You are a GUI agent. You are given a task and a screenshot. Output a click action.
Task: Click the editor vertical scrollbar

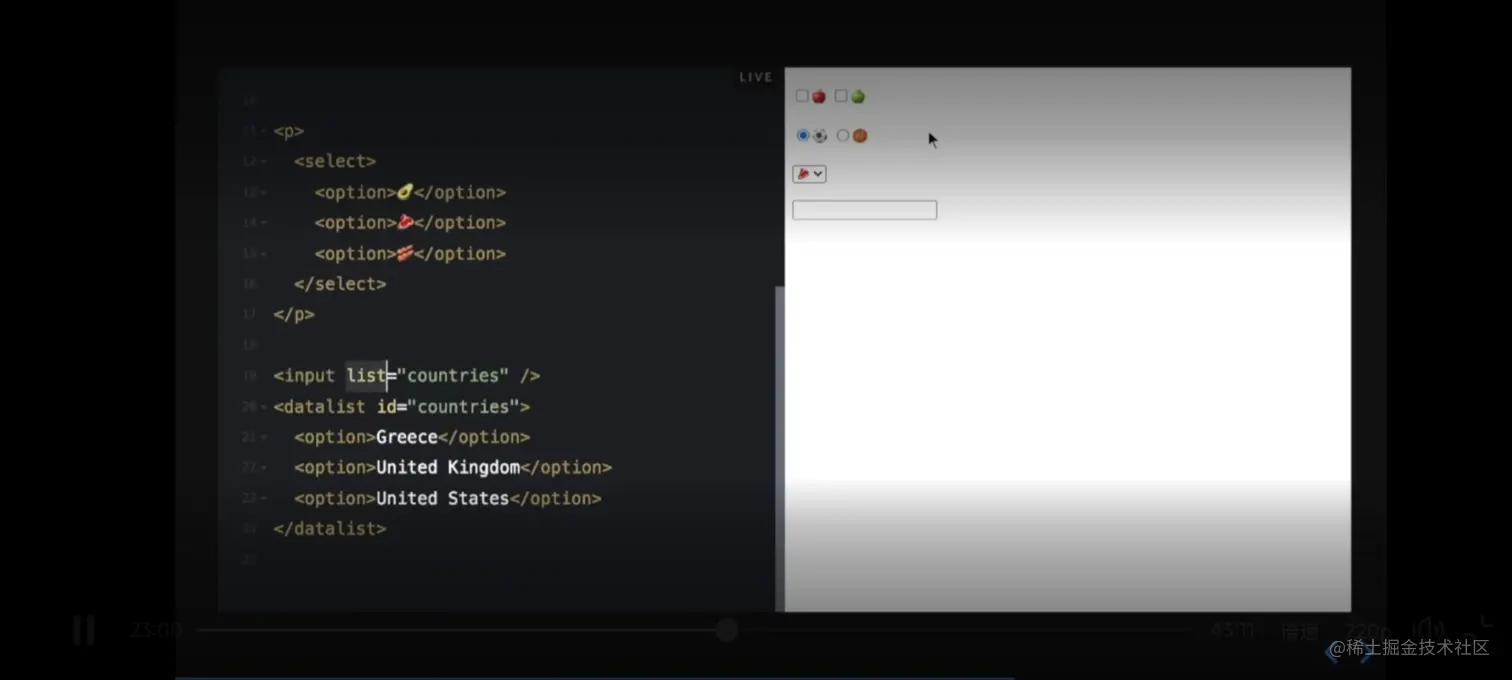(779, 448)
